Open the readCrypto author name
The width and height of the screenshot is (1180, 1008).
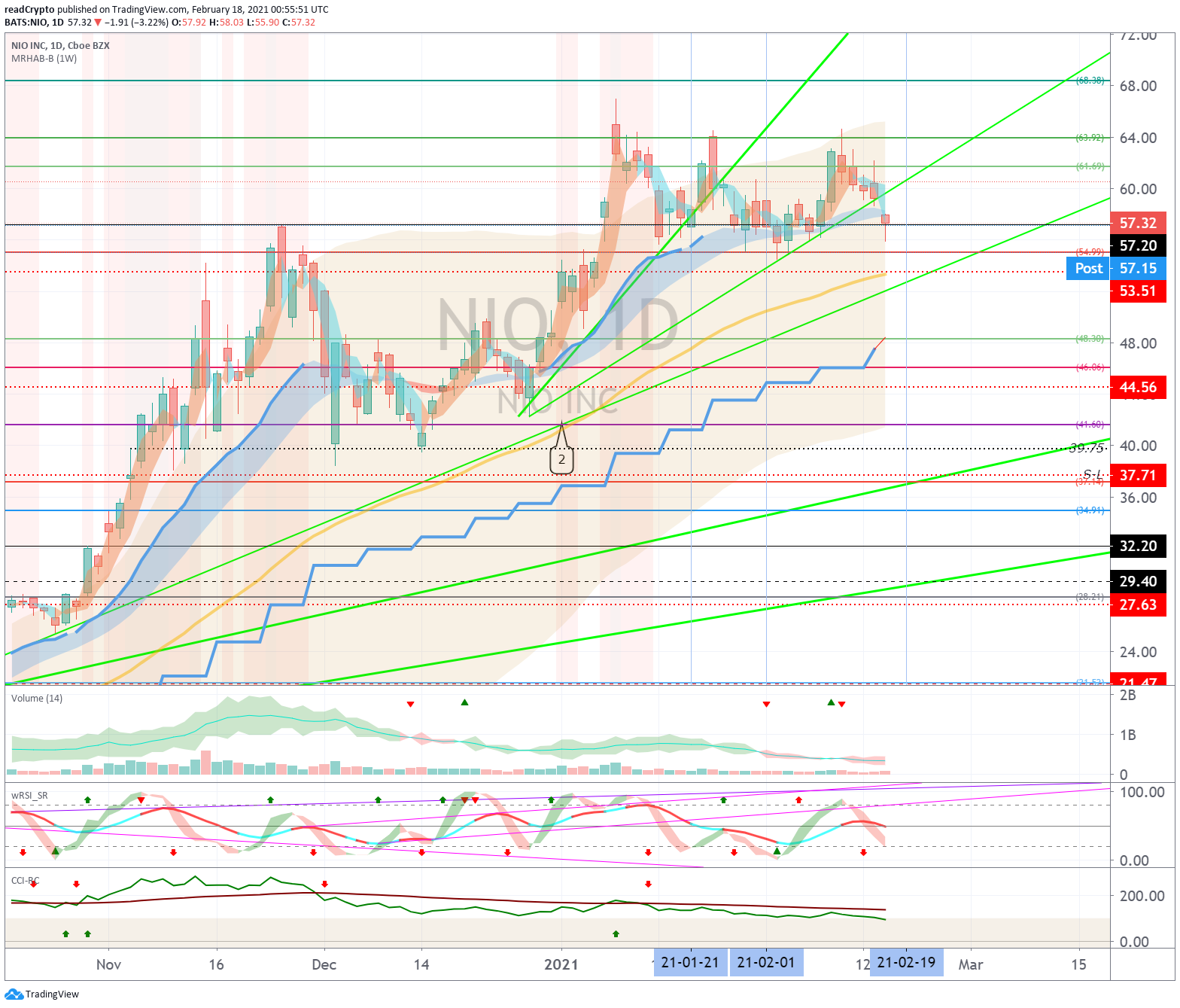pyautogui.click(x=29, y=10)
